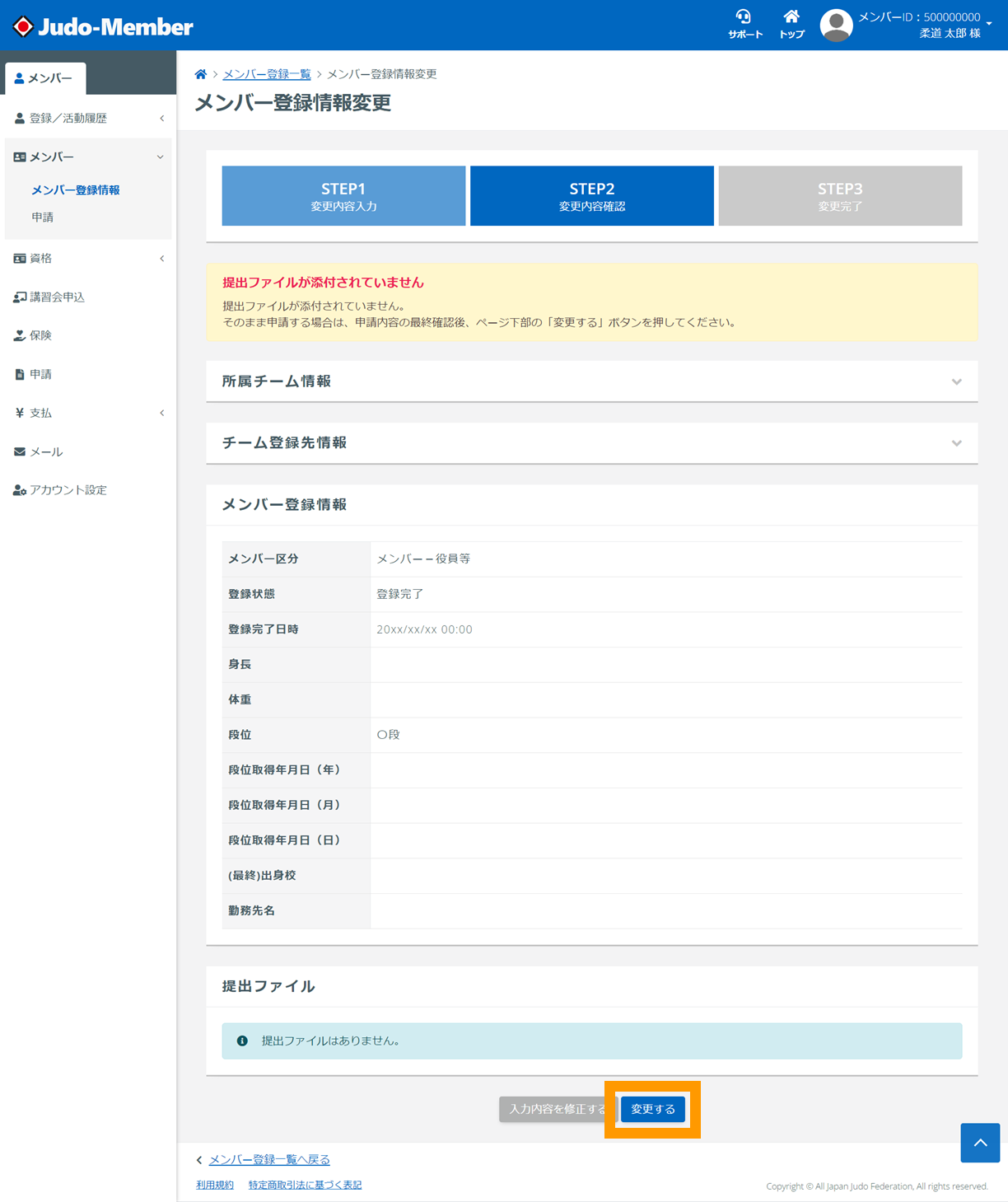Image resolution: width=1008 pixels, height=1202 pixels.
Task: Click the メンバー登録一覧 breadcrumb link
Action: click(x=267, y=74)
